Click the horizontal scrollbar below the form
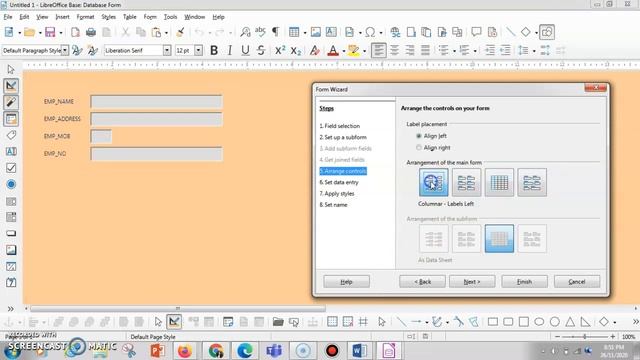The height and width of the screenshot is (360, 640). pyautogui.click(x=178, y=309)
